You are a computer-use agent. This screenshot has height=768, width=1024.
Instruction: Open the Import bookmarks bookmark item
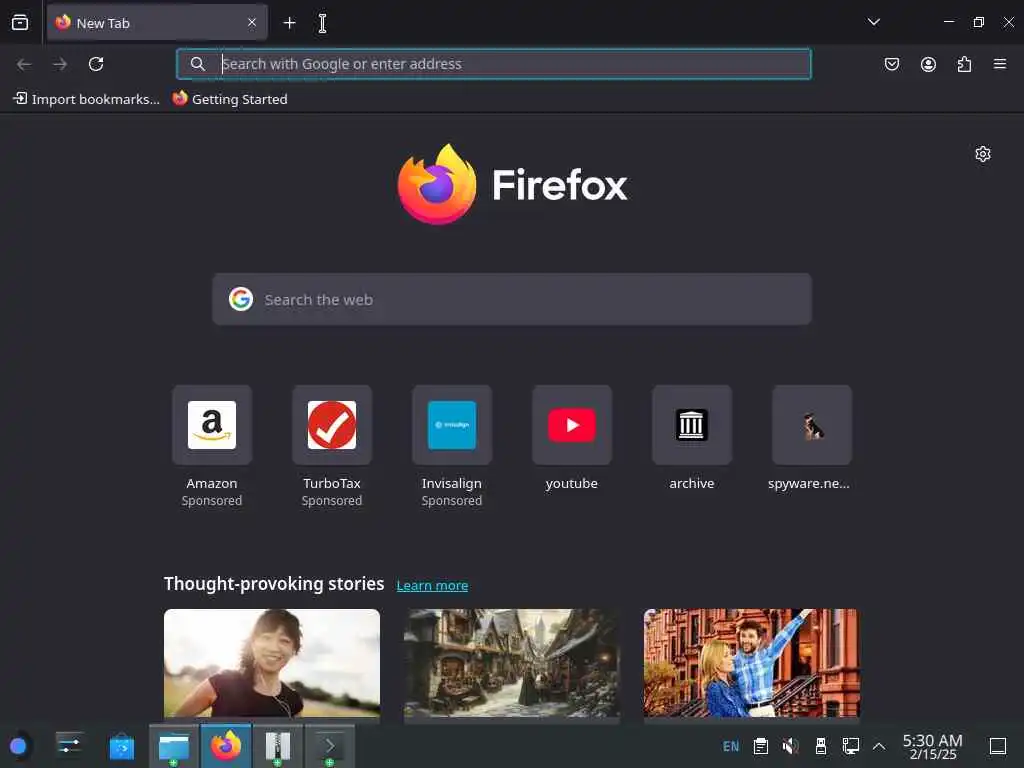pyautogui.click(x=86, y=99)
